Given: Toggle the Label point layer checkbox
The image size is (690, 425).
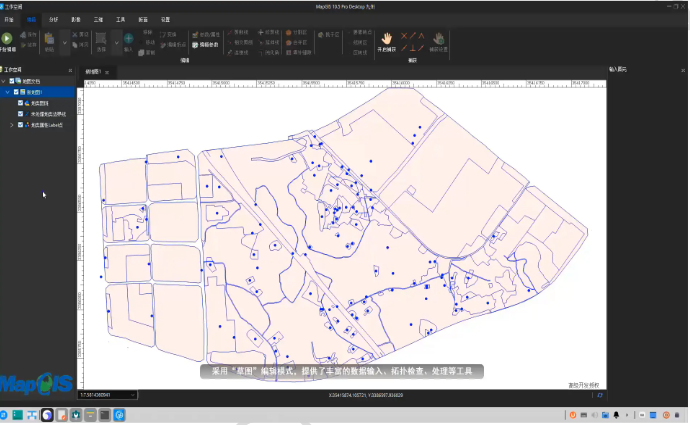Looking at the screenshot, I should coord(20,125).
